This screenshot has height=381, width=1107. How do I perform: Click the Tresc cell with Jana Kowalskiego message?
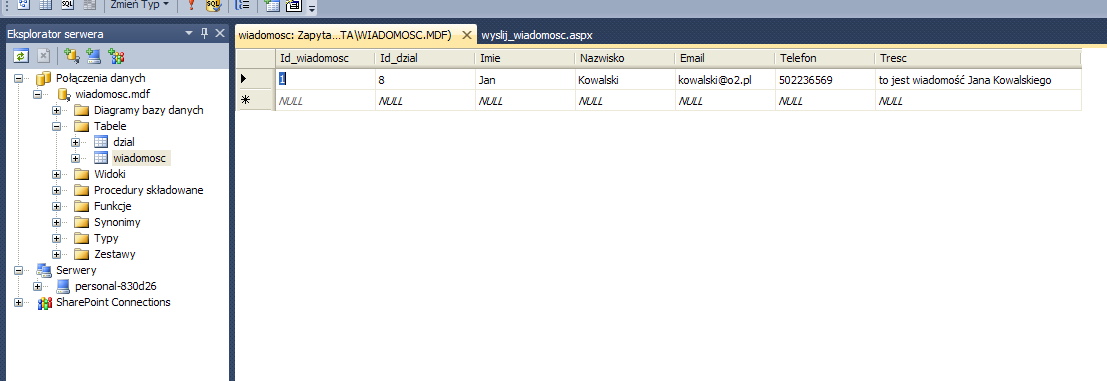[x=979, y=80]
